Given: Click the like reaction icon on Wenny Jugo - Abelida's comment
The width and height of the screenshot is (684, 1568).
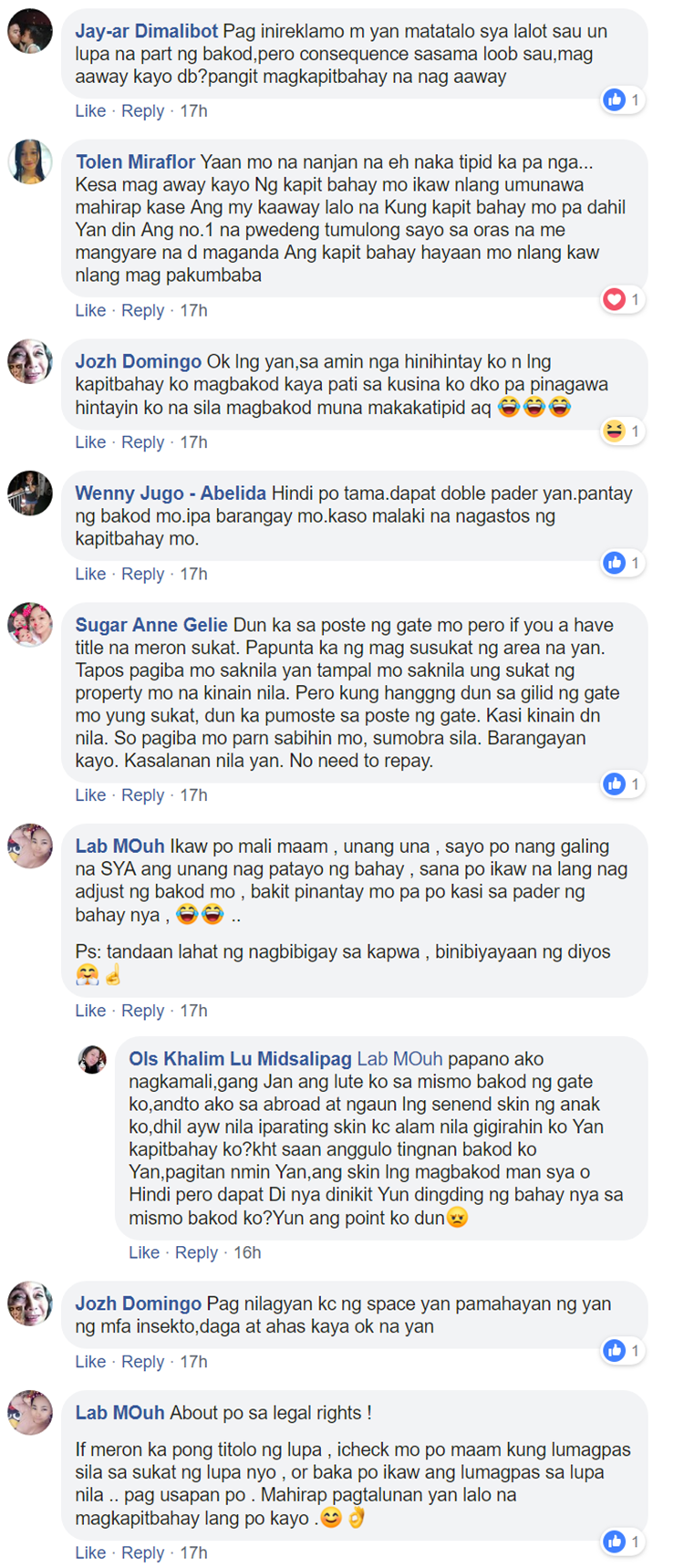Looking at the screenshot, I should click(615, 563).
